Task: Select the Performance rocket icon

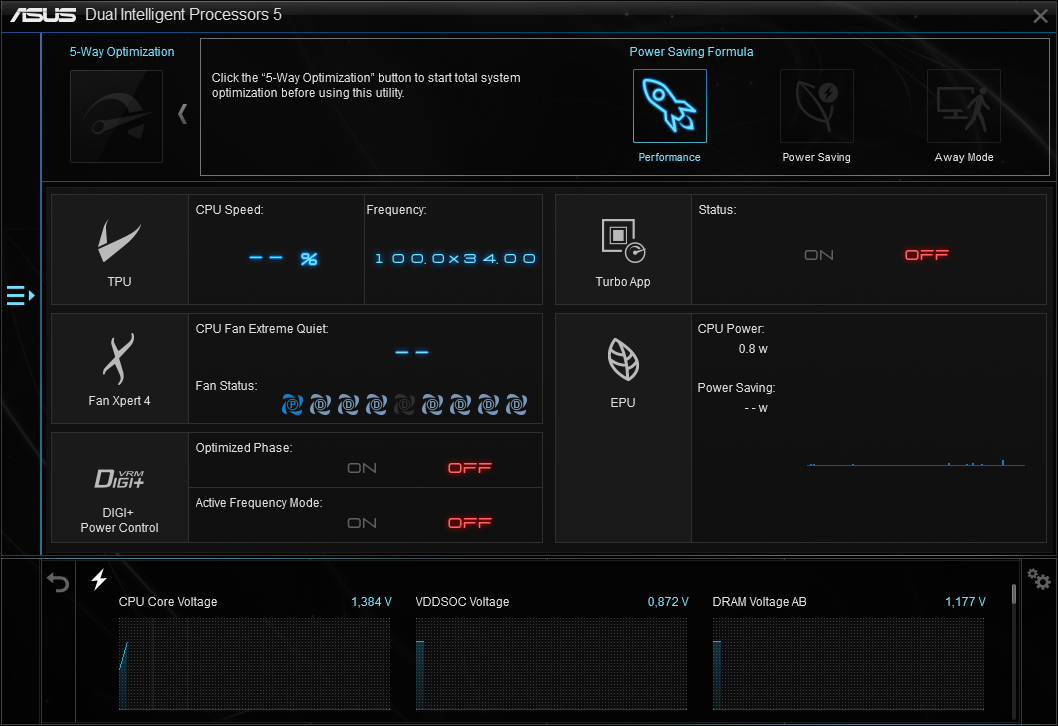Action: point(669,106)
